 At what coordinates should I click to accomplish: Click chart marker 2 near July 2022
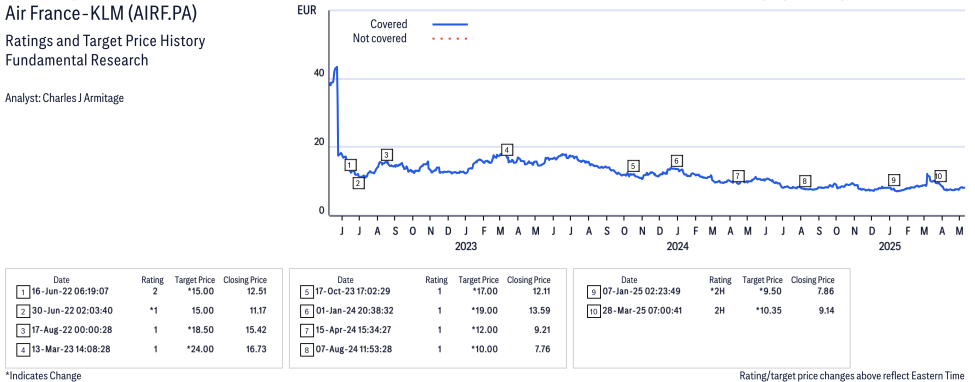tap(359, 183)
